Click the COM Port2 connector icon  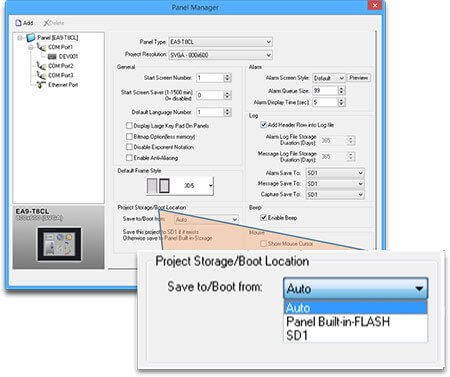click(x=41, y=66)
